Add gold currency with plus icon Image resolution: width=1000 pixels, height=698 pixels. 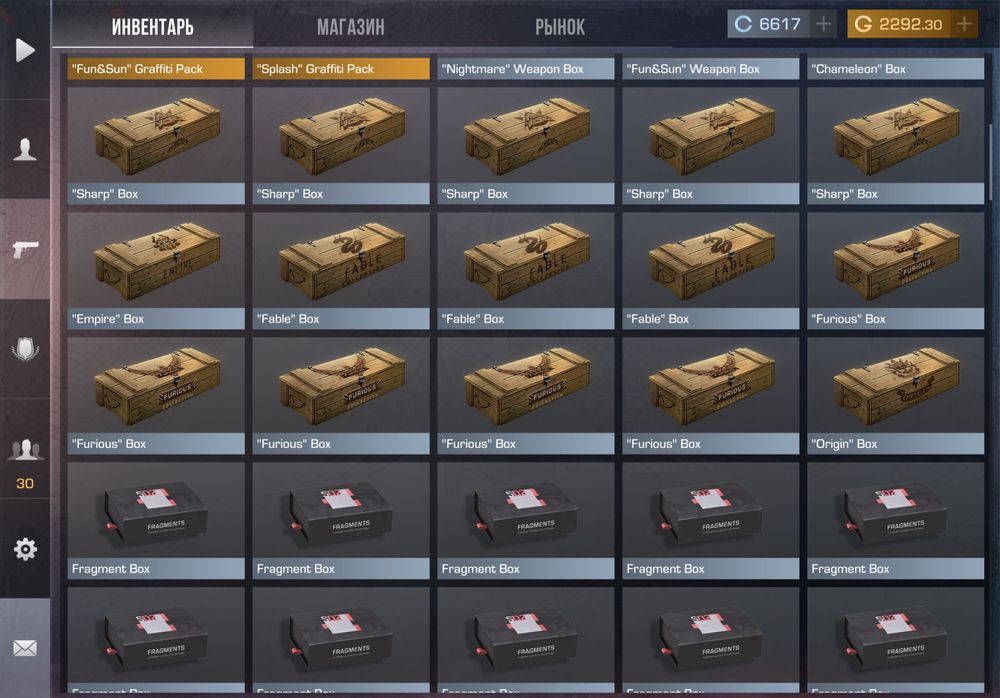pyautogui.click(x=964, y=24)
